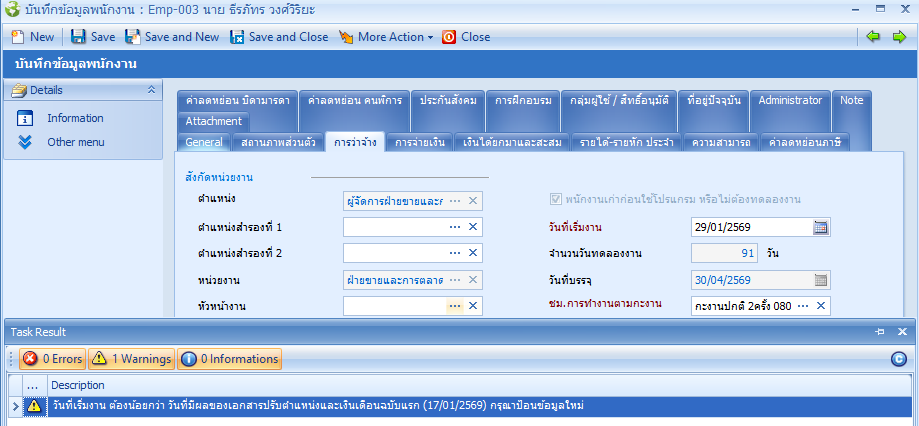Browse ตำแหน่งสำรองที่ 1 with ellipsis button

click(455, 227)
